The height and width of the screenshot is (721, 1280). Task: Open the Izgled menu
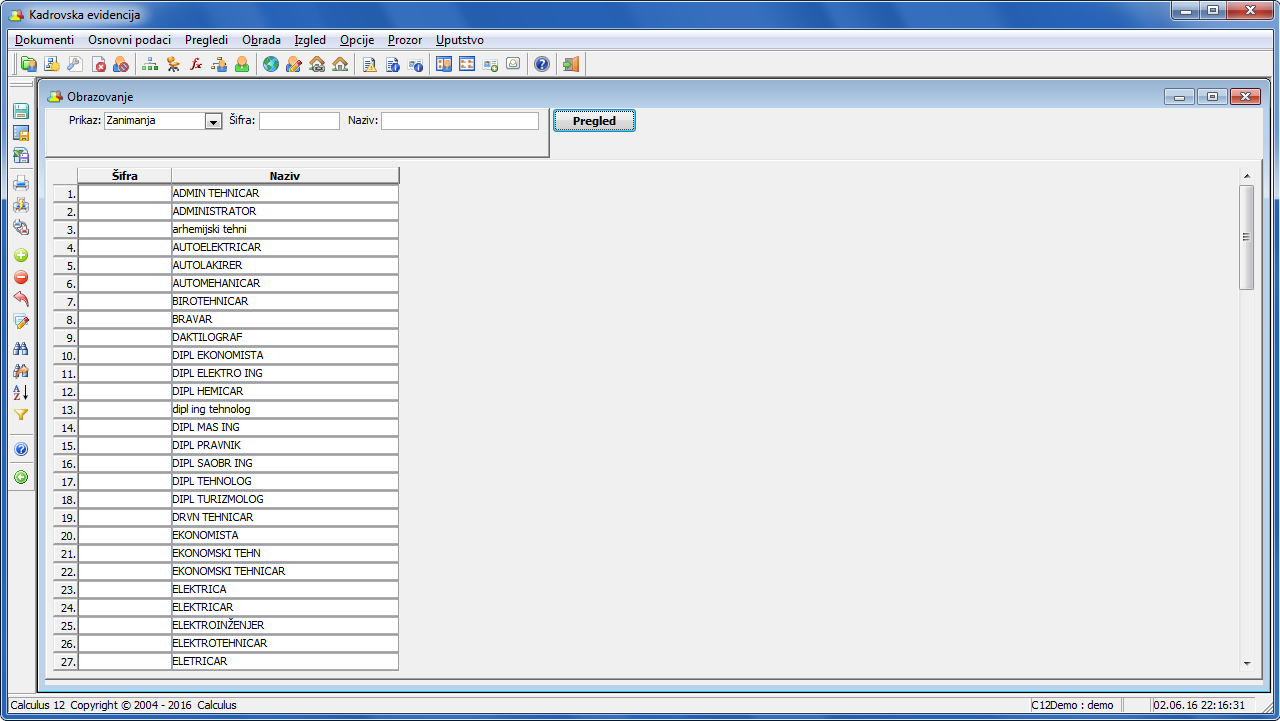coord(310,40)
